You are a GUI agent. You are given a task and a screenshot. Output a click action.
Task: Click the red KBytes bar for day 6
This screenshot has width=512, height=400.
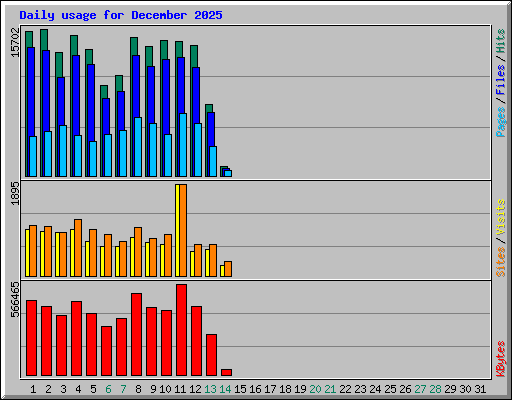[106, 351]
